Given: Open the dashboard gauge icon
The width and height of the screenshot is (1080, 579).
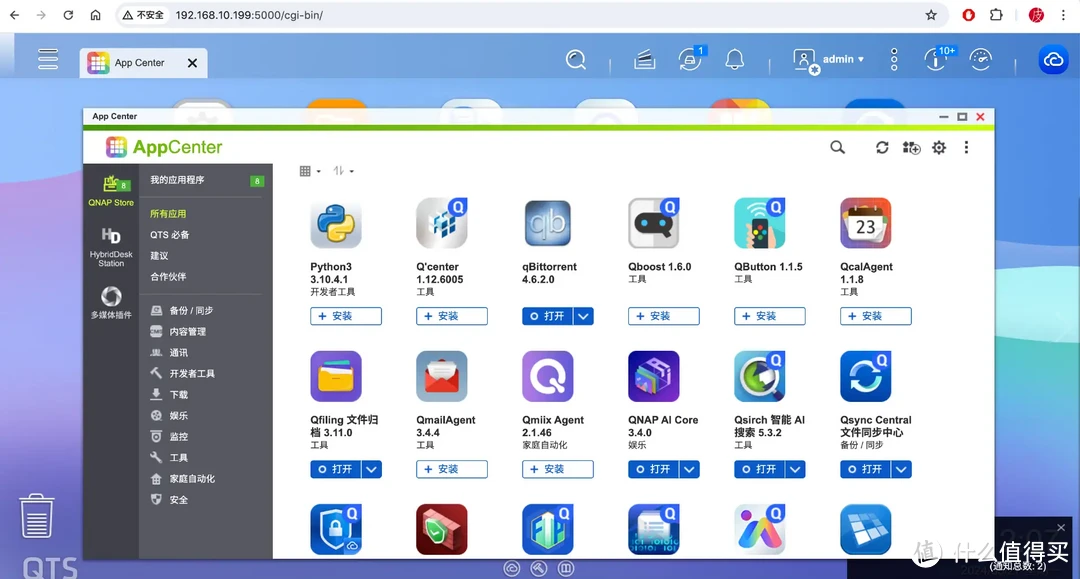Looking at the screenshot, I should click(x=981, y=60).
